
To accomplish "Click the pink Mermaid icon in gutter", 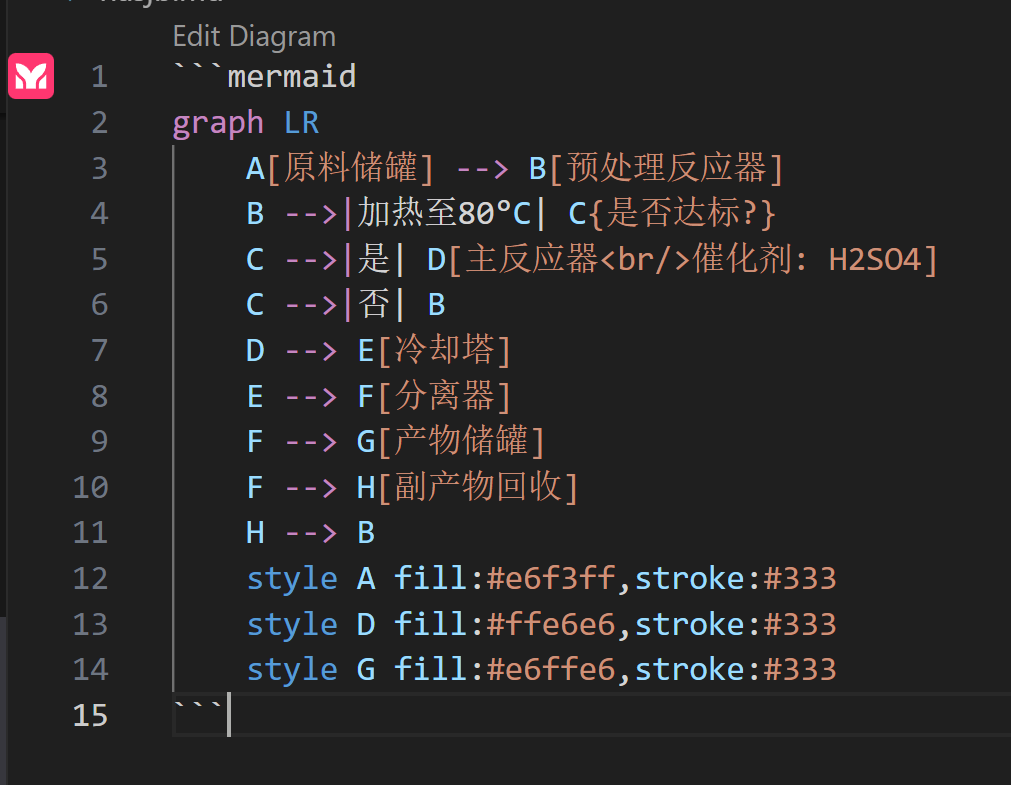I will click(x=31, y=76).
